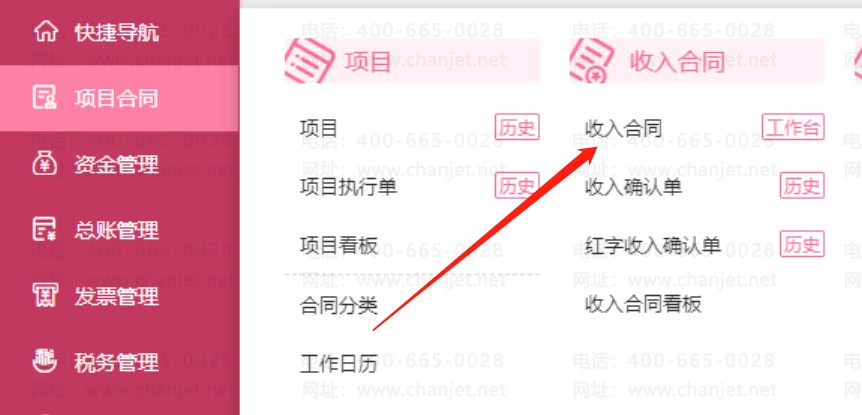Click the ledger icon for 总账管理

(x=45, y=230)
